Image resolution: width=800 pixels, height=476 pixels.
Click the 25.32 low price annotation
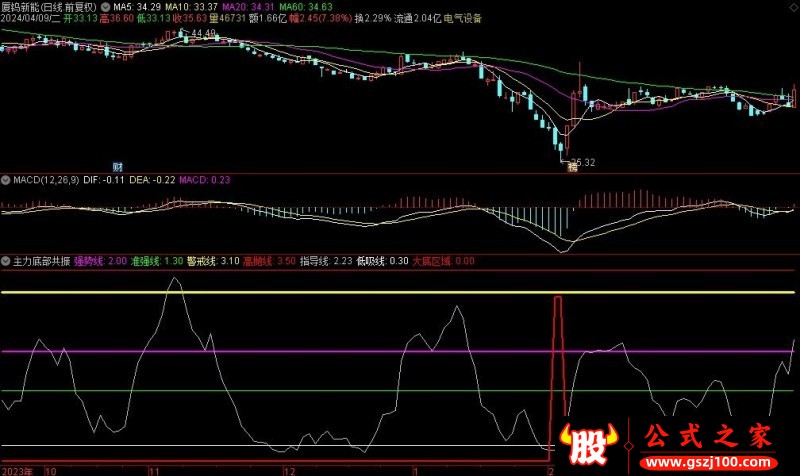(x=583, y=162)
